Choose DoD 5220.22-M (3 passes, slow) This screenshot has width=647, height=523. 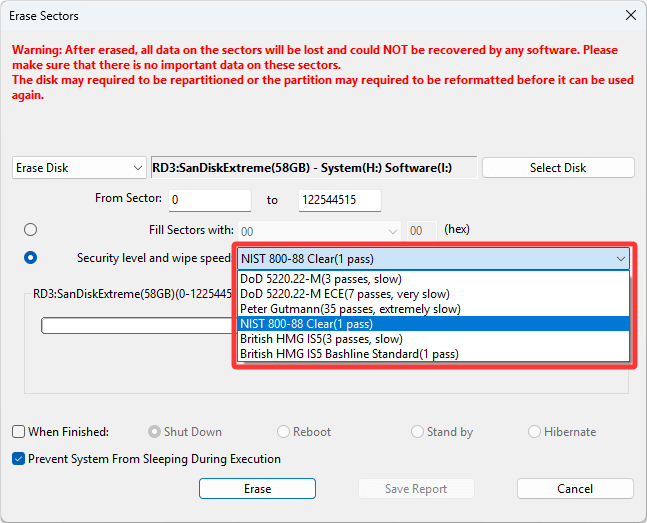[322, 279]
